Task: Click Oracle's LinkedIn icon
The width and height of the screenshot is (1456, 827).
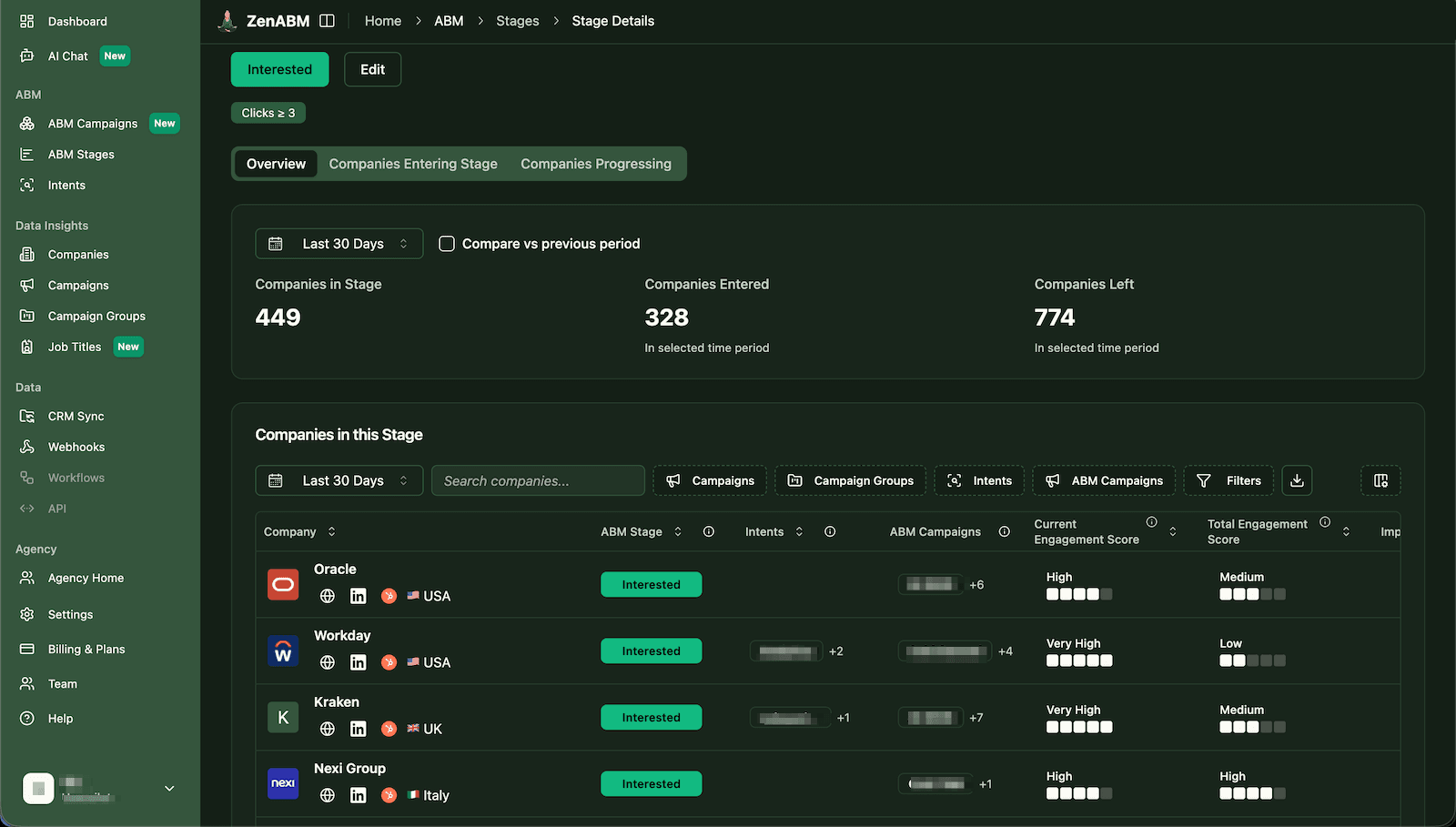Action: 358,596
